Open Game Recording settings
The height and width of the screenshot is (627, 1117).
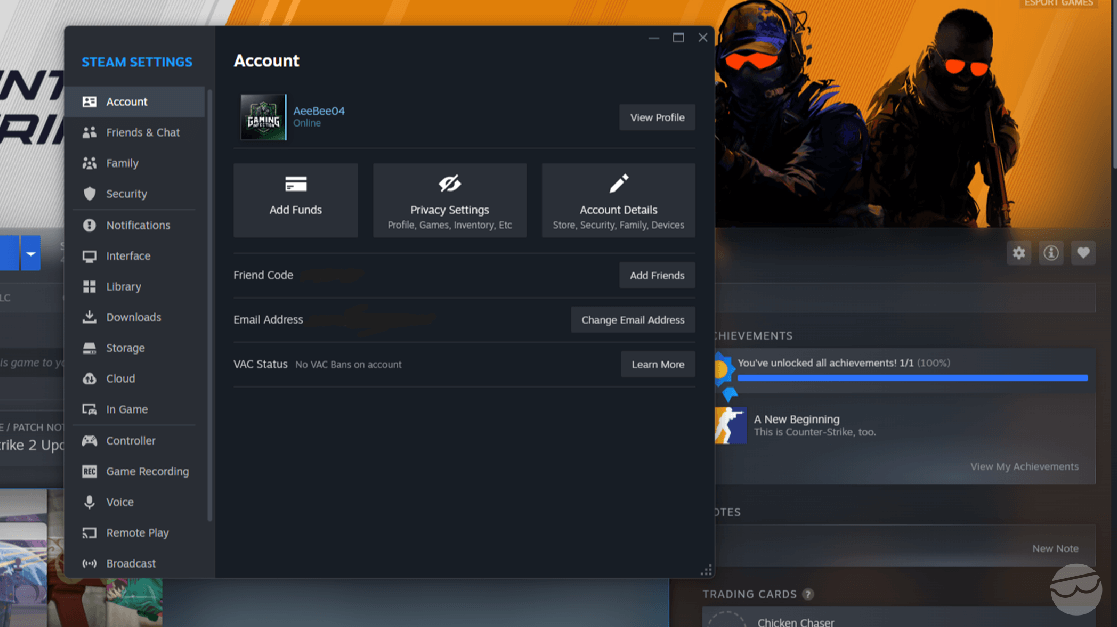(135, 472)
